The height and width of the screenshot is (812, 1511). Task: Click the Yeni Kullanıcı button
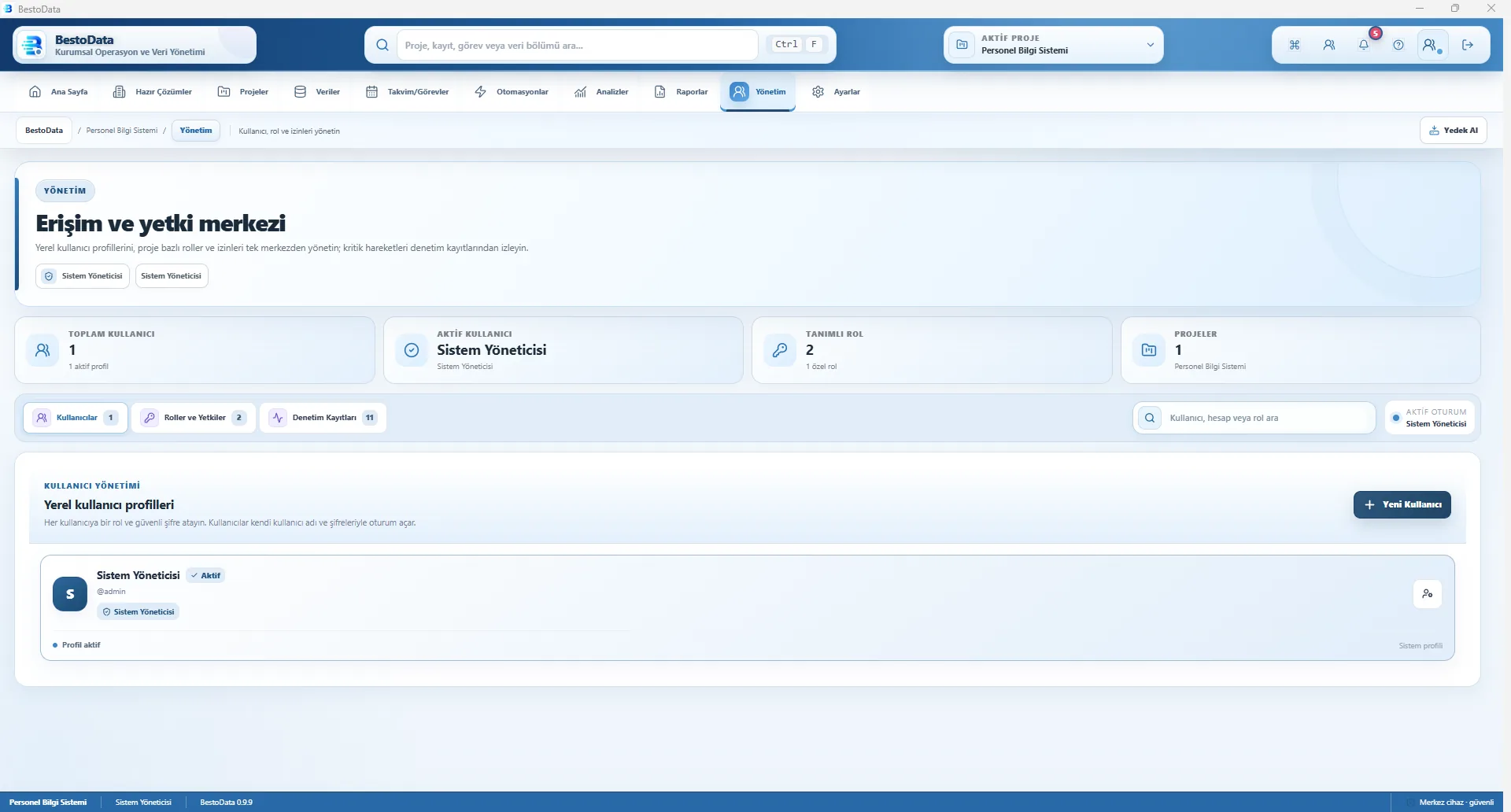[1402, 504]
